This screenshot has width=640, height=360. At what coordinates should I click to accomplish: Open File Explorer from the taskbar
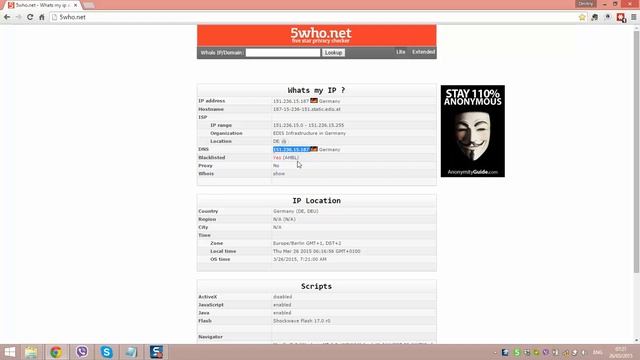[x=31, y=352]
